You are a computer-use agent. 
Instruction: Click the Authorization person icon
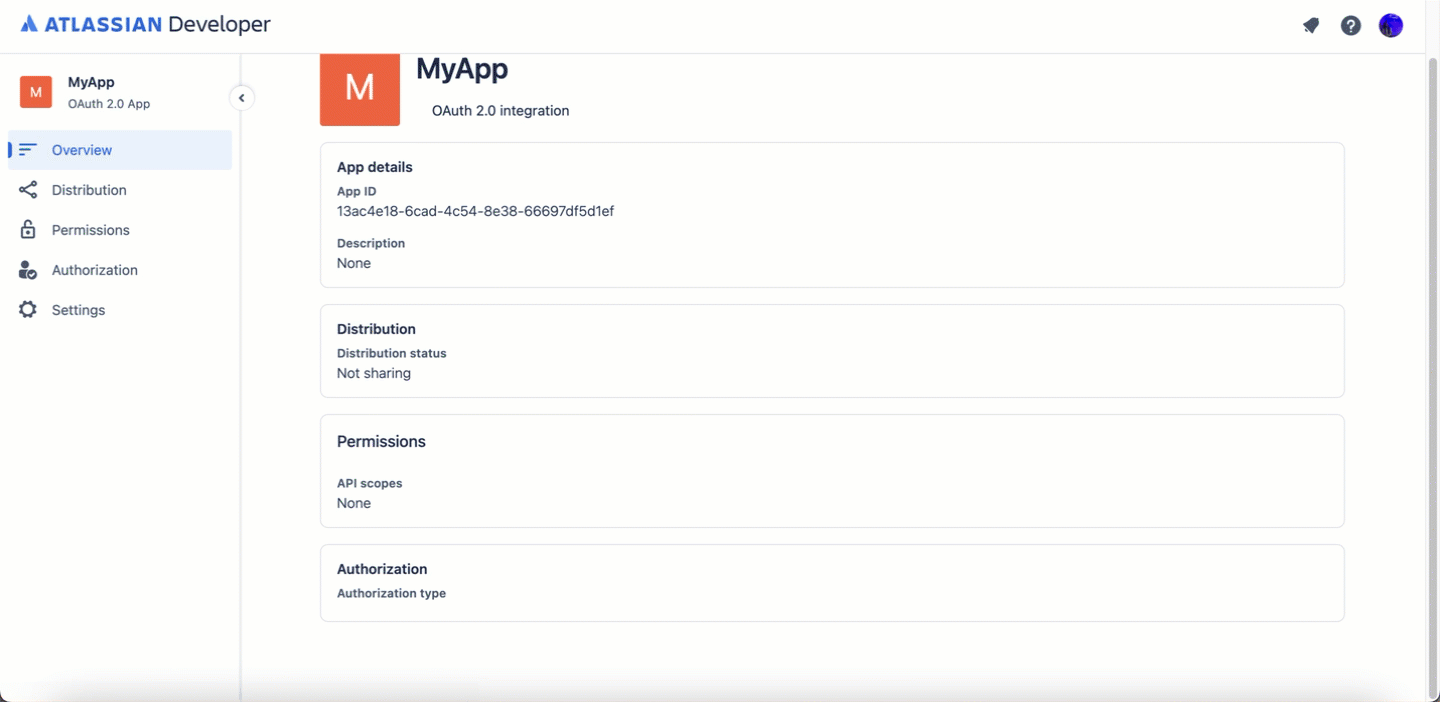(x=28, y=270)
